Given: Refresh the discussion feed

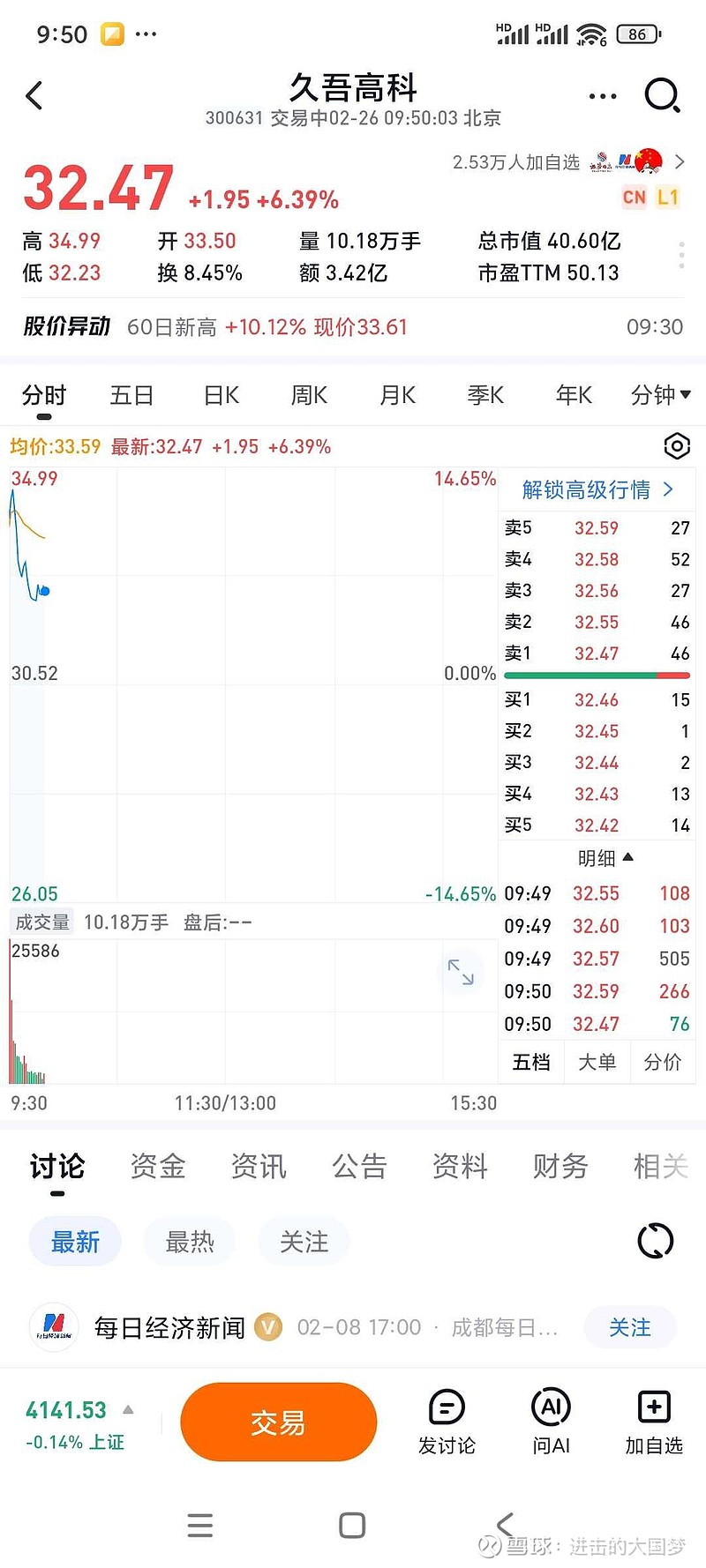Looking at the screenshot, I should pos(655,1242).
